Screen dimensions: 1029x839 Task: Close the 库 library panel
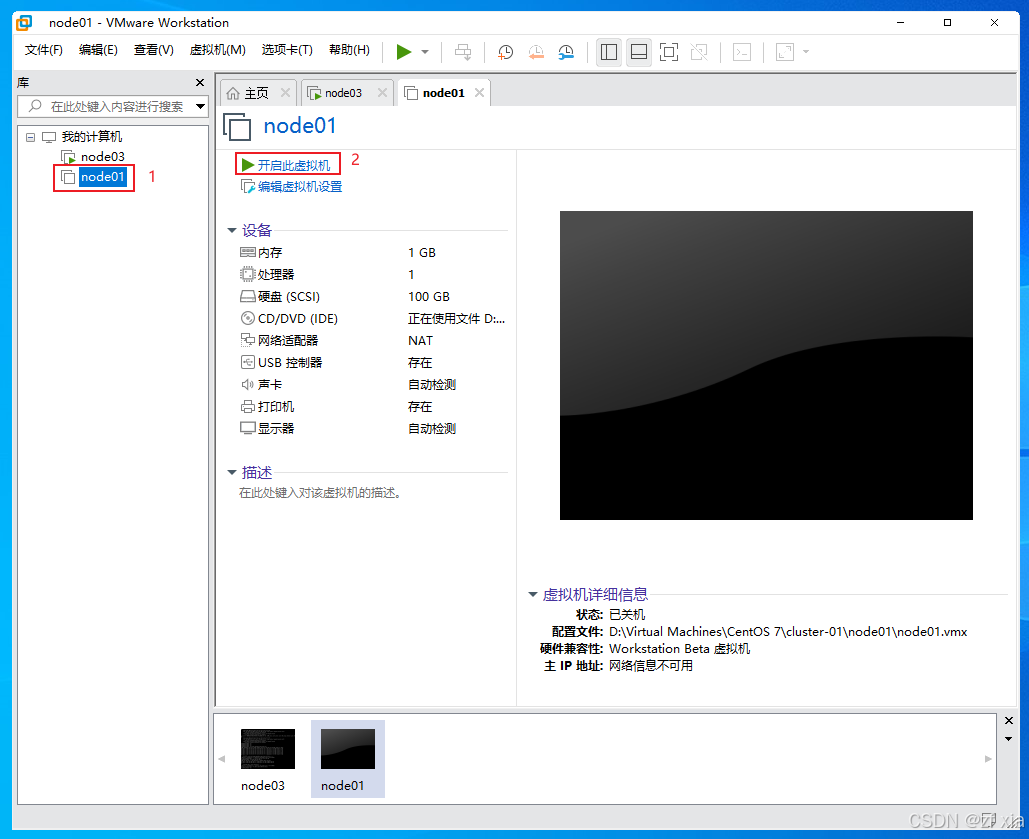(200, 83)
